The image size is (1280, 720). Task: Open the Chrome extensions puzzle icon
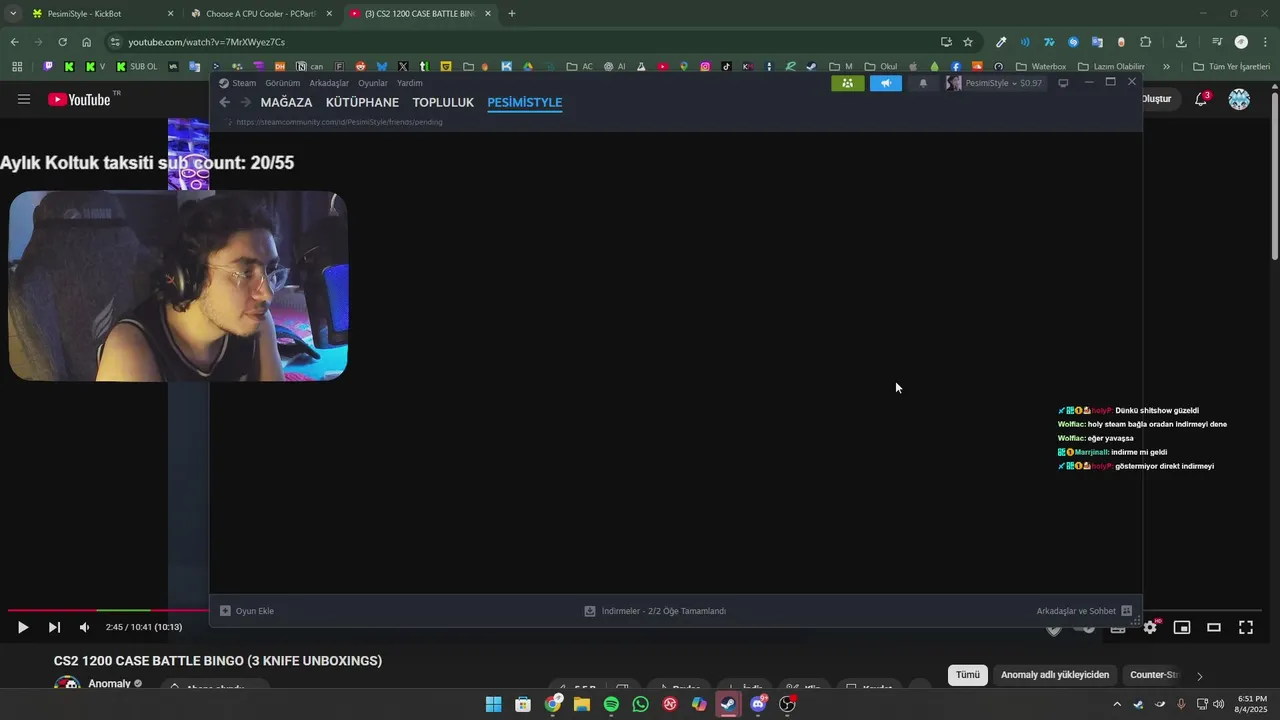(1146, 42)
